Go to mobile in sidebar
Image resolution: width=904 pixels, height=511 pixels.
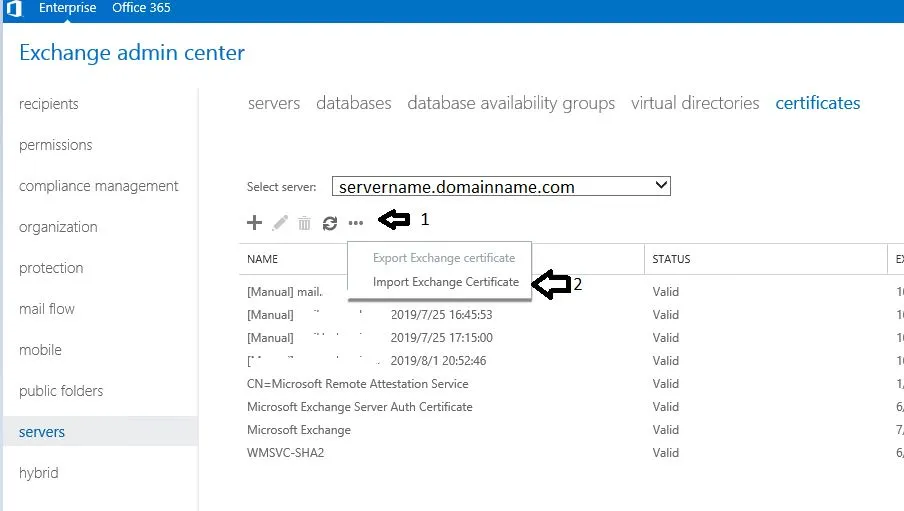click(40, 350)
